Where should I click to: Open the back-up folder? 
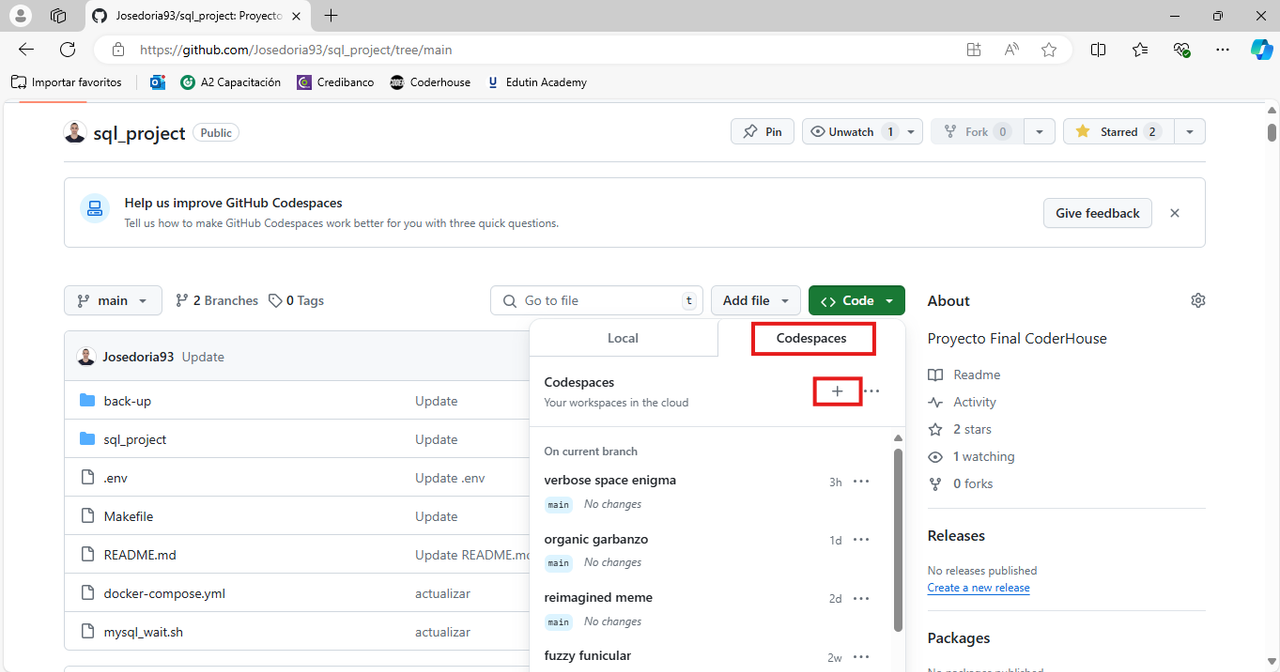tap(127, 401)
